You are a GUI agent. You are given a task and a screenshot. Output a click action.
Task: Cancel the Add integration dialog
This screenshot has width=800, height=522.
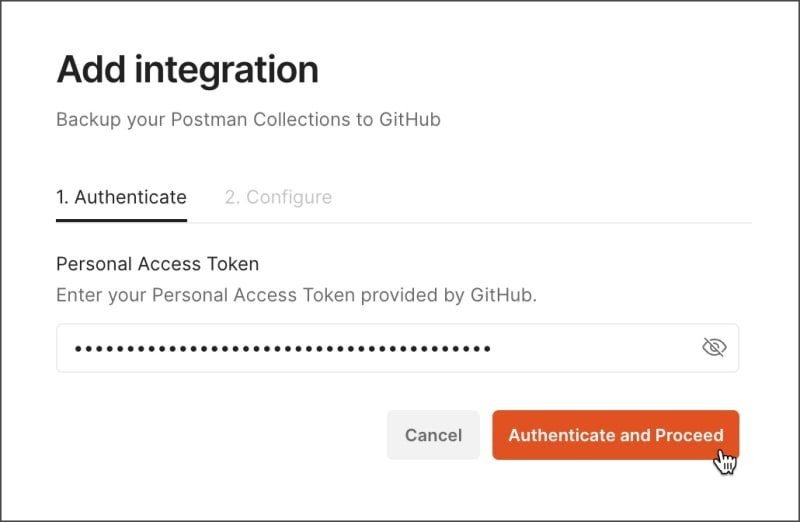tap(433, 435)
